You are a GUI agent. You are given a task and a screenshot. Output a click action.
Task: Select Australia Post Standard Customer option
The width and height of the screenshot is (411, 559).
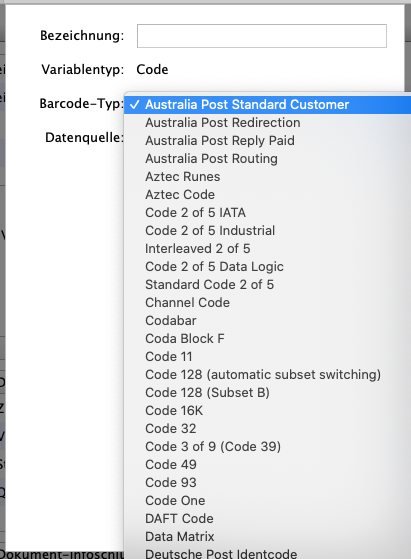click(x=267, y=104)
